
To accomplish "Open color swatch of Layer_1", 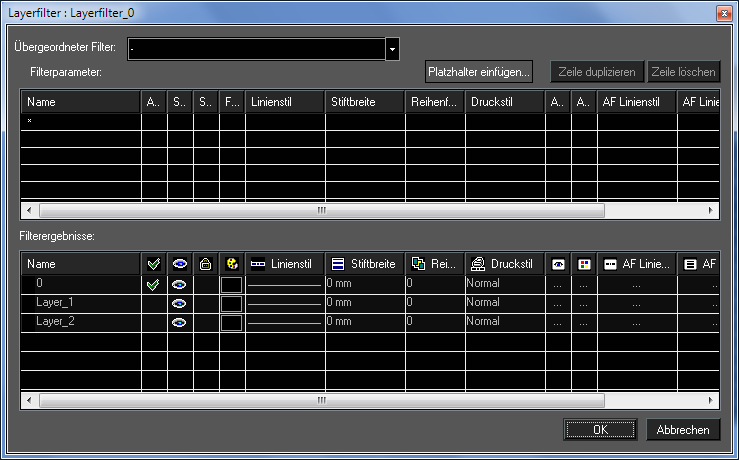I will (231, 304).
